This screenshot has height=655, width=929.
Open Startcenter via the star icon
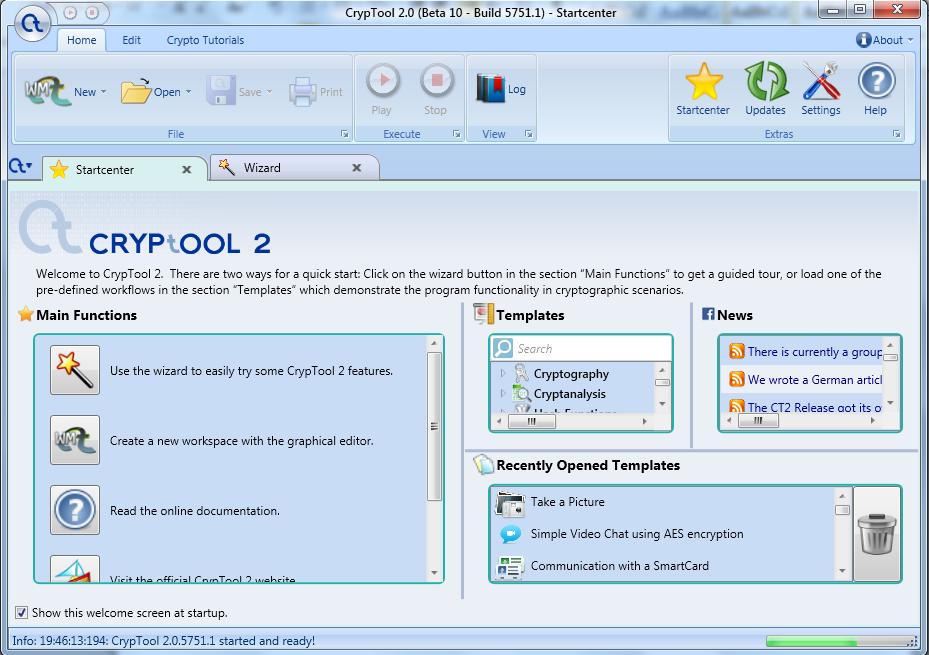click(703, 82)
